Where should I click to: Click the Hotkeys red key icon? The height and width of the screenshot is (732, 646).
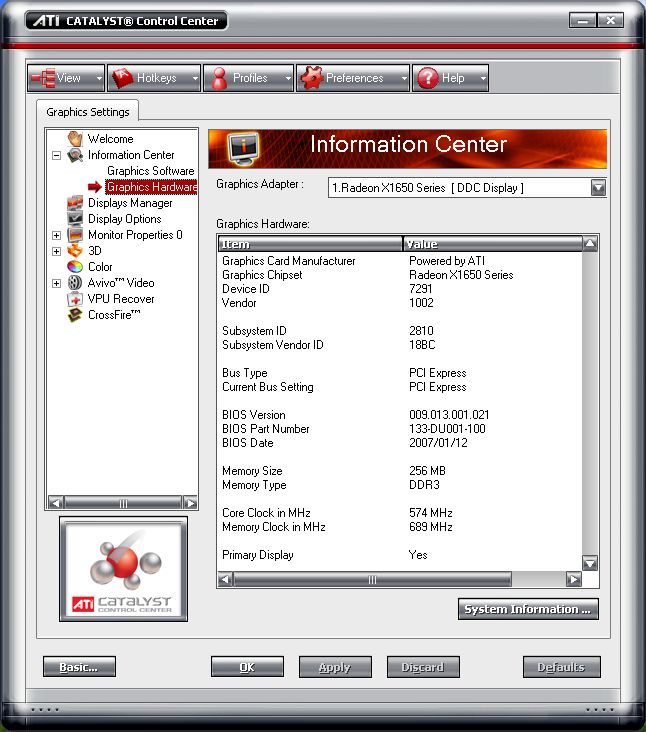point(122,78)
